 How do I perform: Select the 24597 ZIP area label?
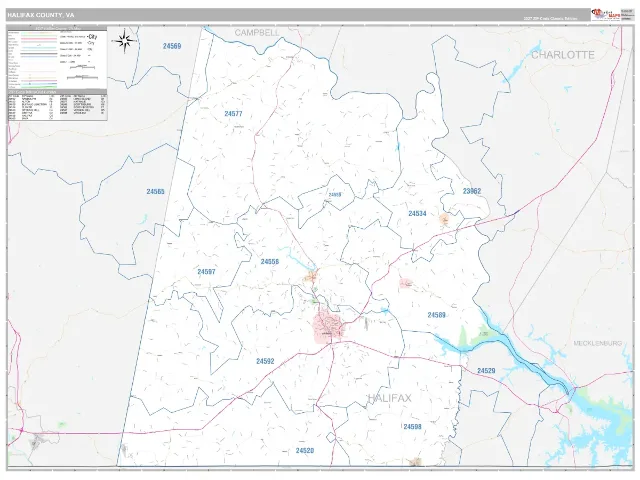(x=206, y=272)
